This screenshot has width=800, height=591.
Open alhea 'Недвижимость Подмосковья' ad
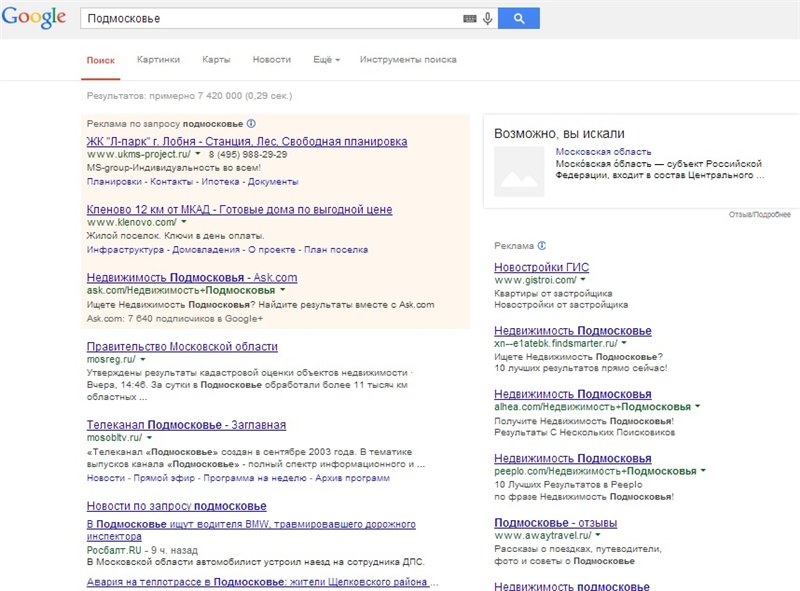[572, 394]
